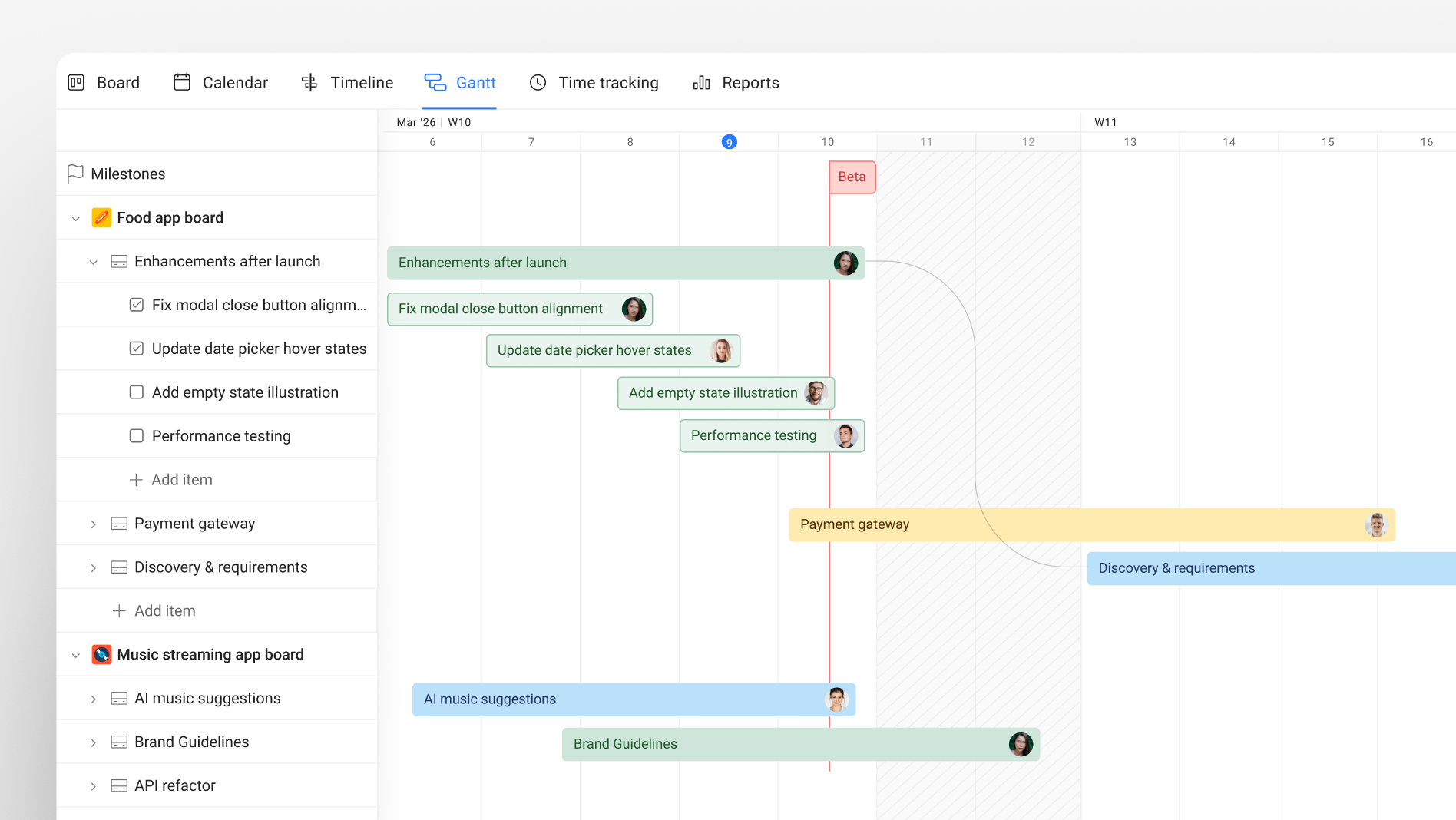
Task: Click plus icon of Add item under Discovery & requirements
Action: pyautogui.click(x=119, y=611)
